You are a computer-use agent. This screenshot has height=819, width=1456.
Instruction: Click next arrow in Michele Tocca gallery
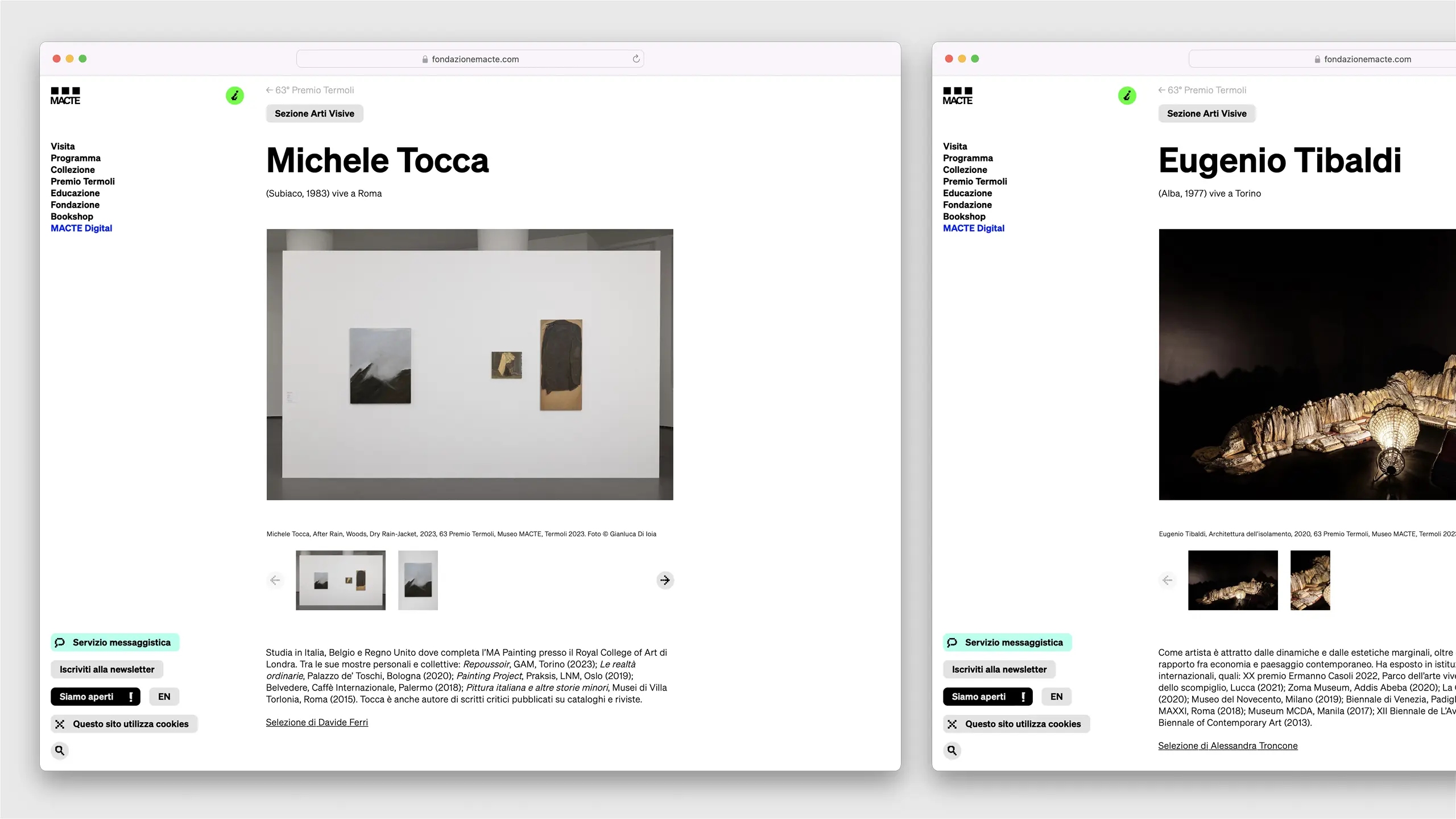[x=664, y=580]
